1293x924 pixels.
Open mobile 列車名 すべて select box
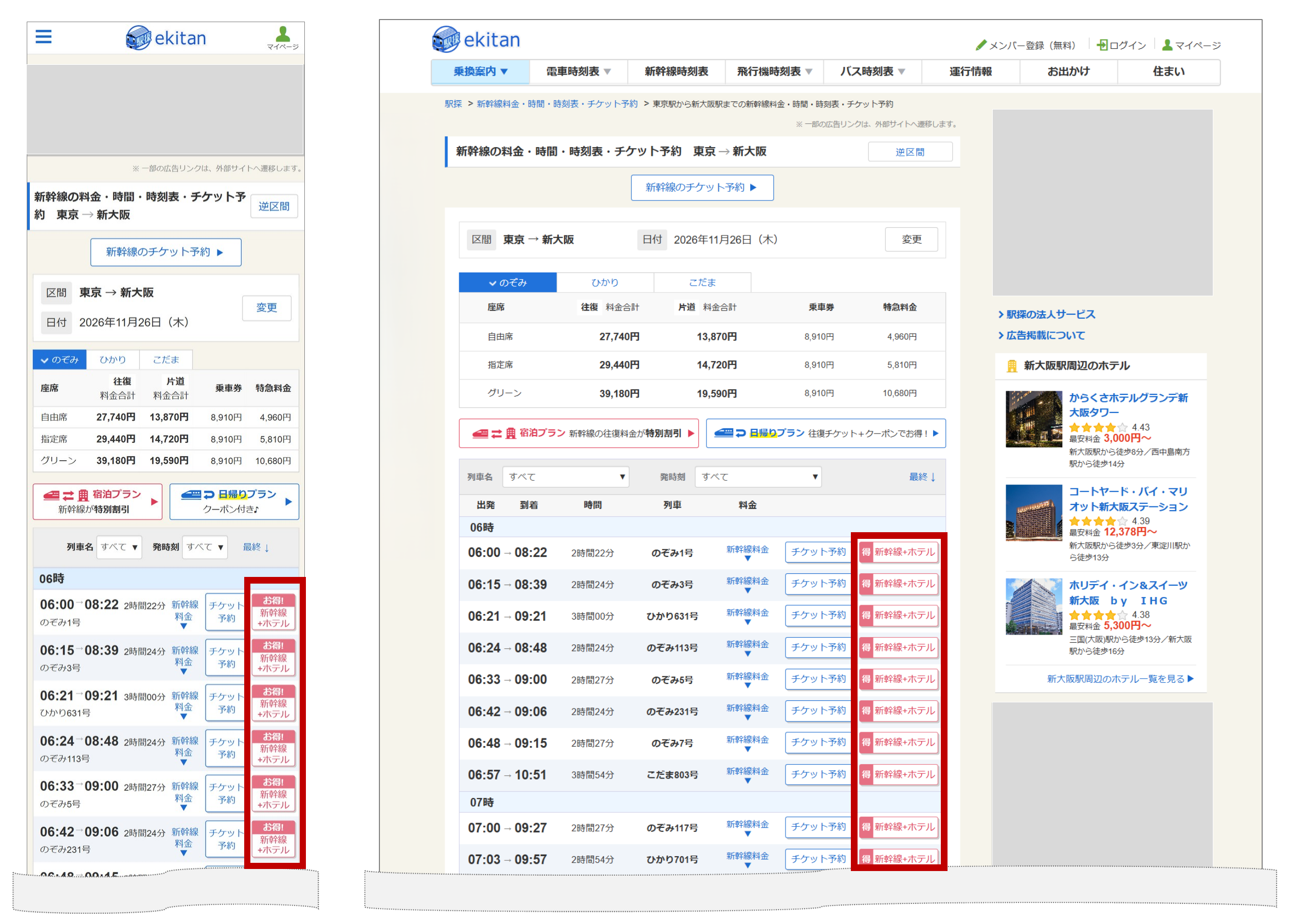[119, 547]
